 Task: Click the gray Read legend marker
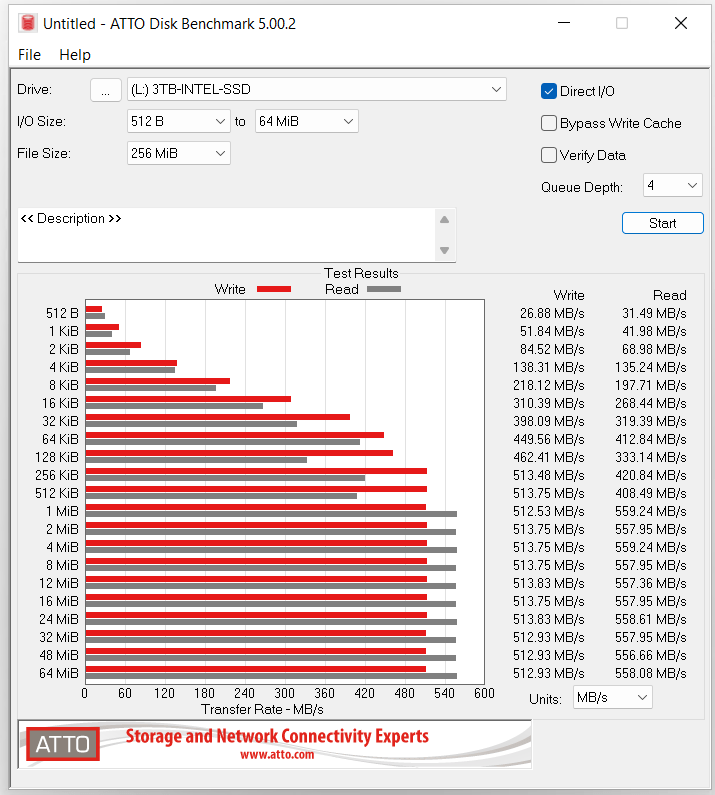pyautogui.click(x=383, y=289)
